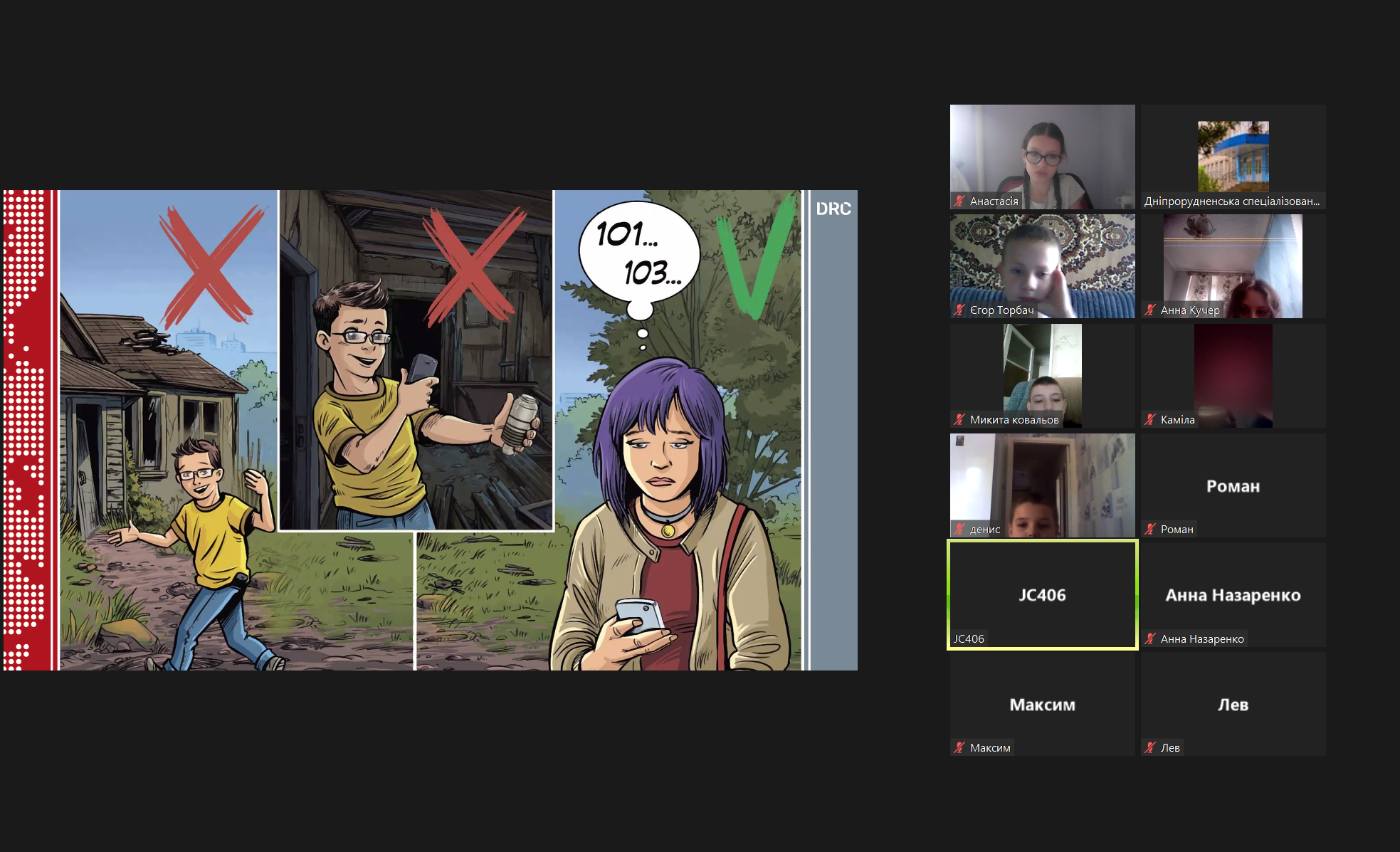
Task: Click muted mic icon beside Микита ковальов
Action: point(959,420)
